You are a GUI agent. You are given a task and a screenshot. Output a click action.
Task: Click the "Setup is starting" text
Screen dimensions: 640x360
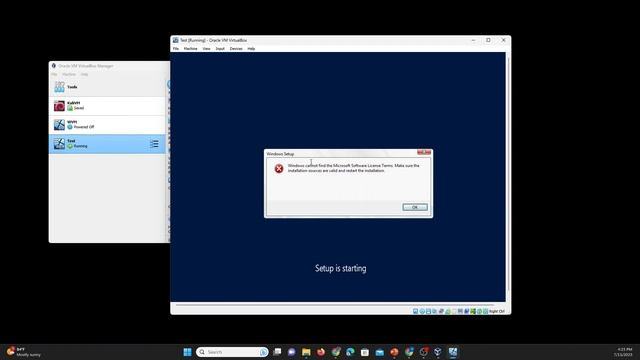pyautogui.click(x=341, y=268)
